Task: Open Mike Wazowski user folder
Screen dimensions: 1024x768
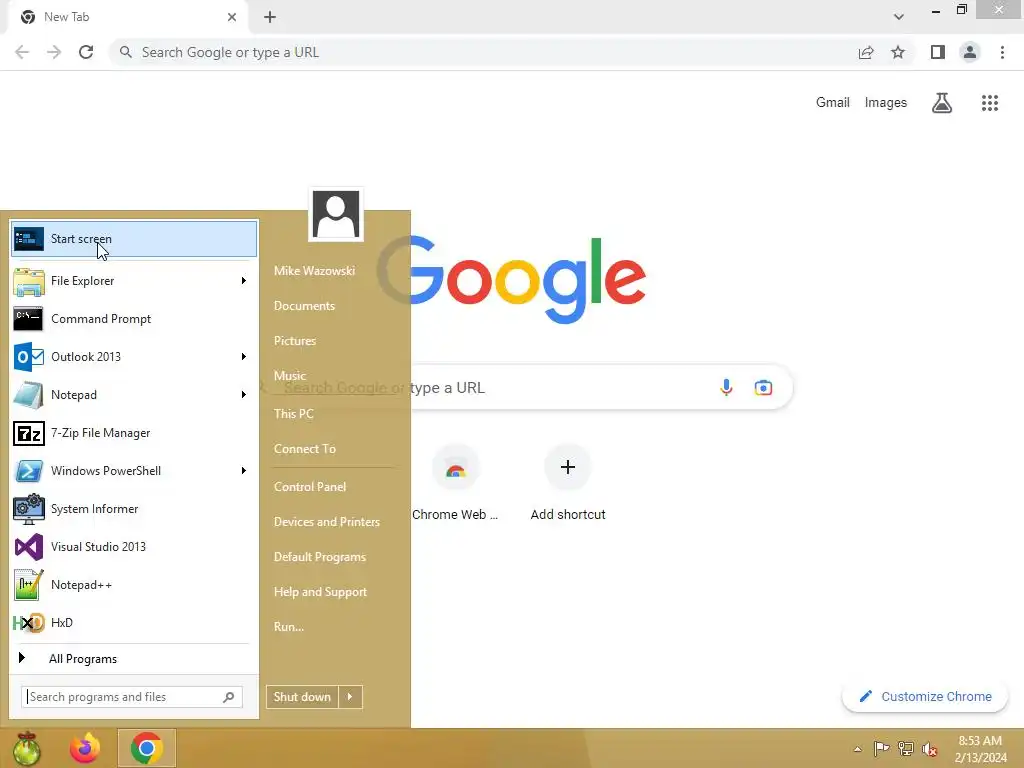Action: pyautogui.click(x=315, y=271)
